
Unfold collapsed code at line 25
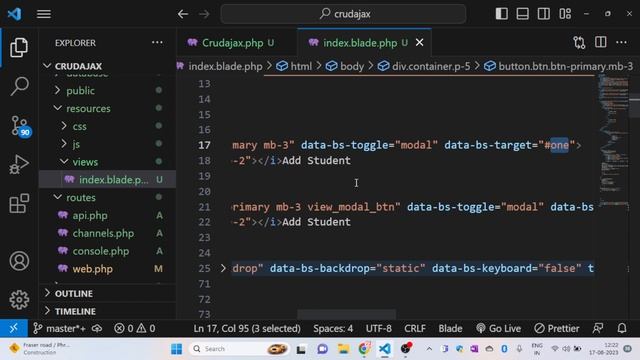223,268
